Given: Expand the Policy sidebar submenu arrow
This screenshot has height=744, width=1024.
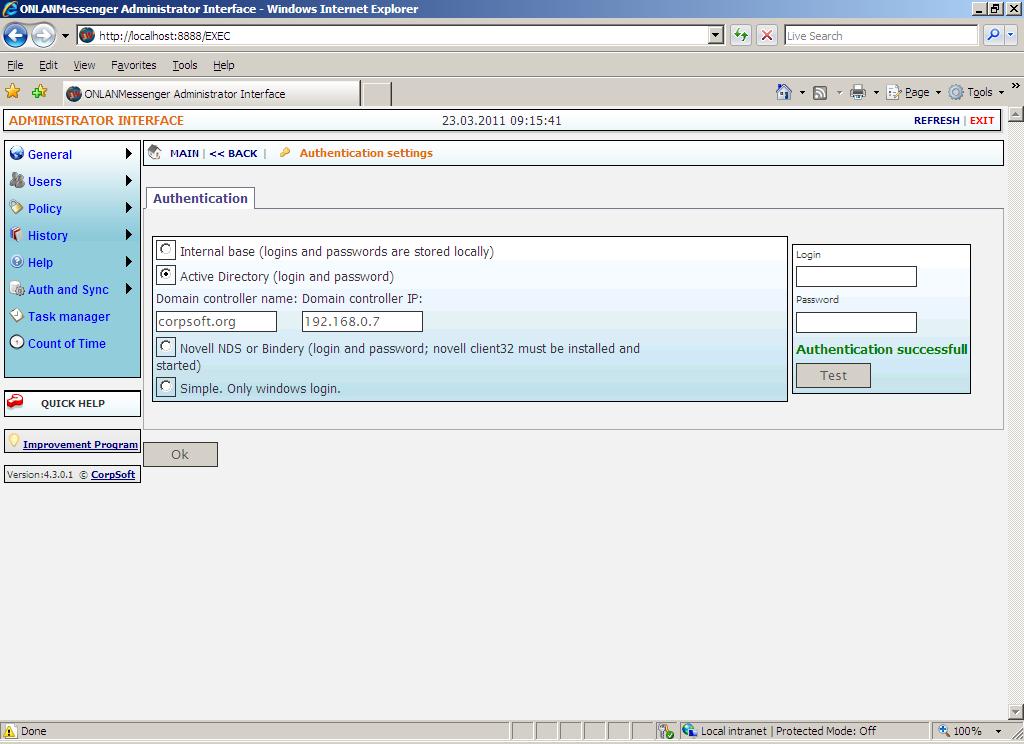Looking at the screenshot, I should (128, 208).
